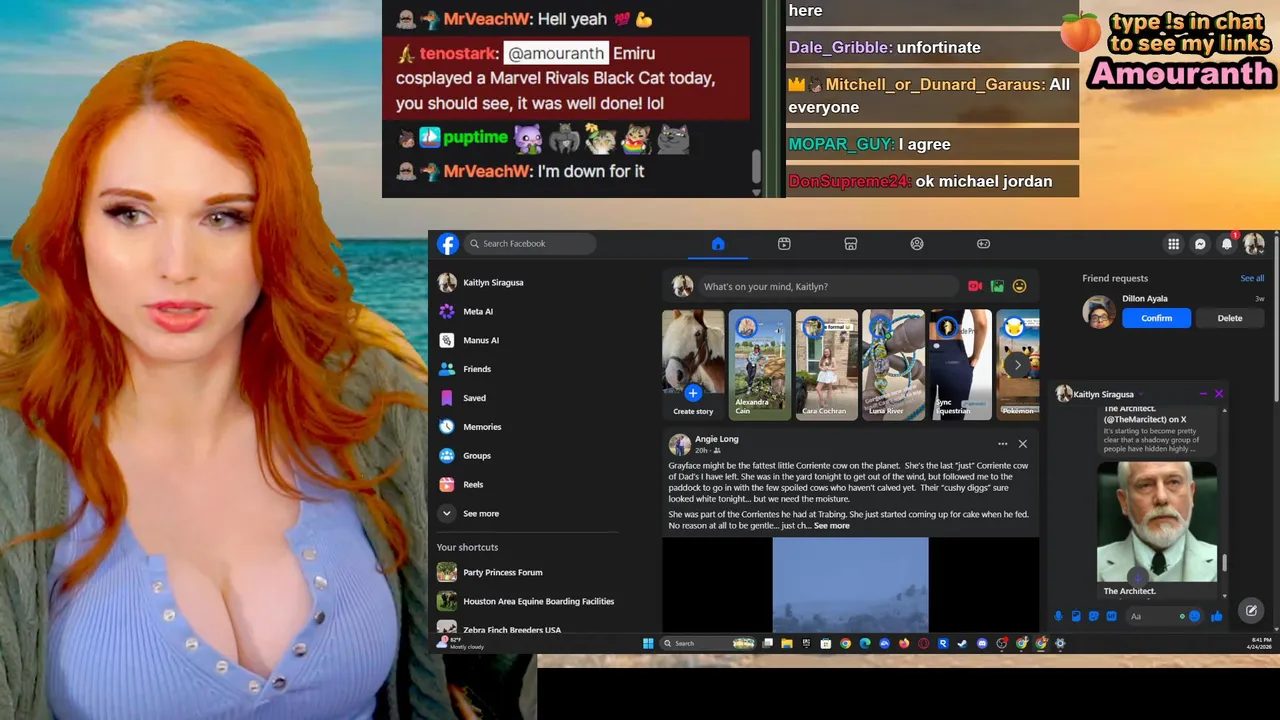Open the three-dot menu on Angie Long's post
This screenshot has height=720, width=1280.
pos(1002,444)
